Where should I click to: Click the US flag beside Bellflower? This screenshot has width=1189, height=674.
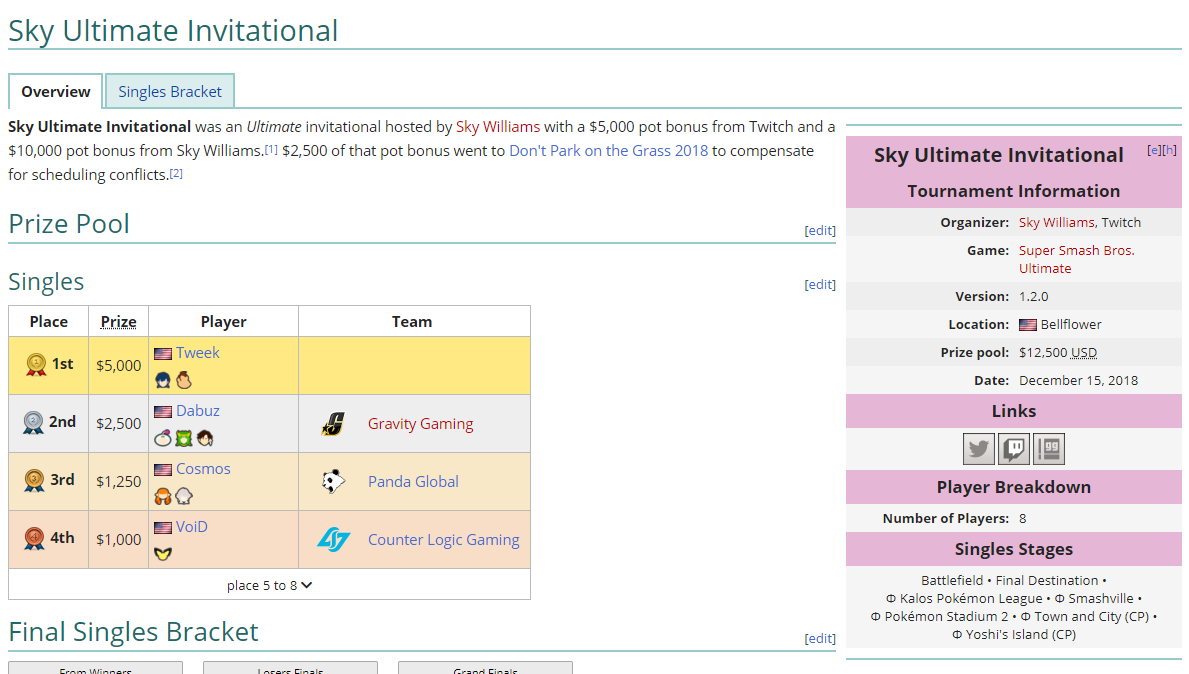pyautogui.click(x=1027, y=324)
